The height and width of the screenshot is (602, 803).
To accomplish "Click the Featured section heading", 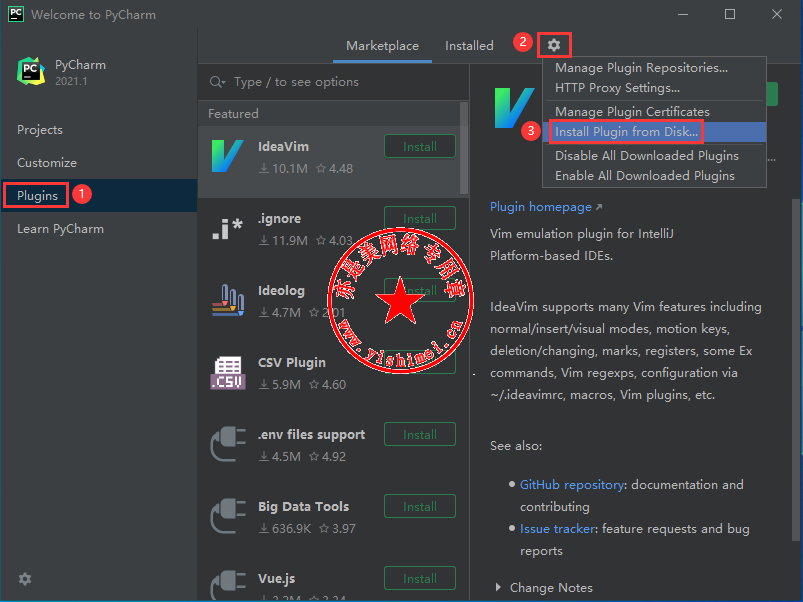I will click(x=233, y=114).
